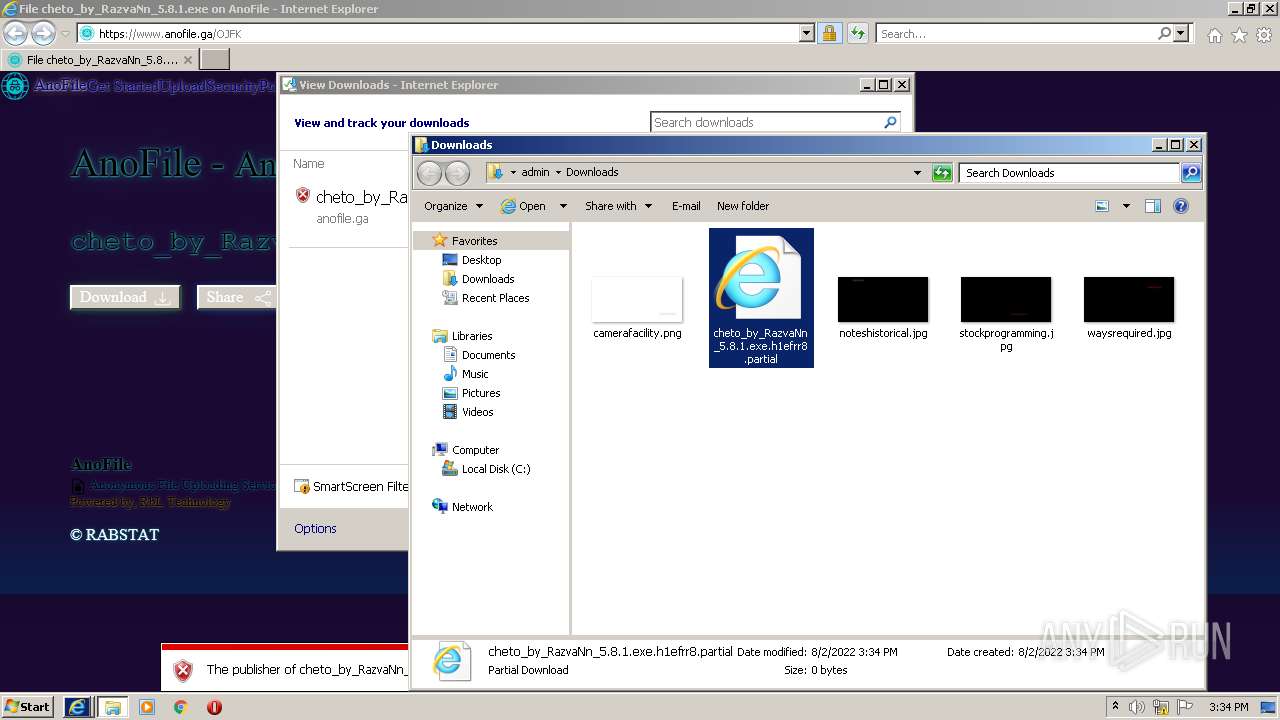1280x720 pixels.
Task: Click red shield icon beside cheto_by_Ra download
Action: [x=303, y=195]
